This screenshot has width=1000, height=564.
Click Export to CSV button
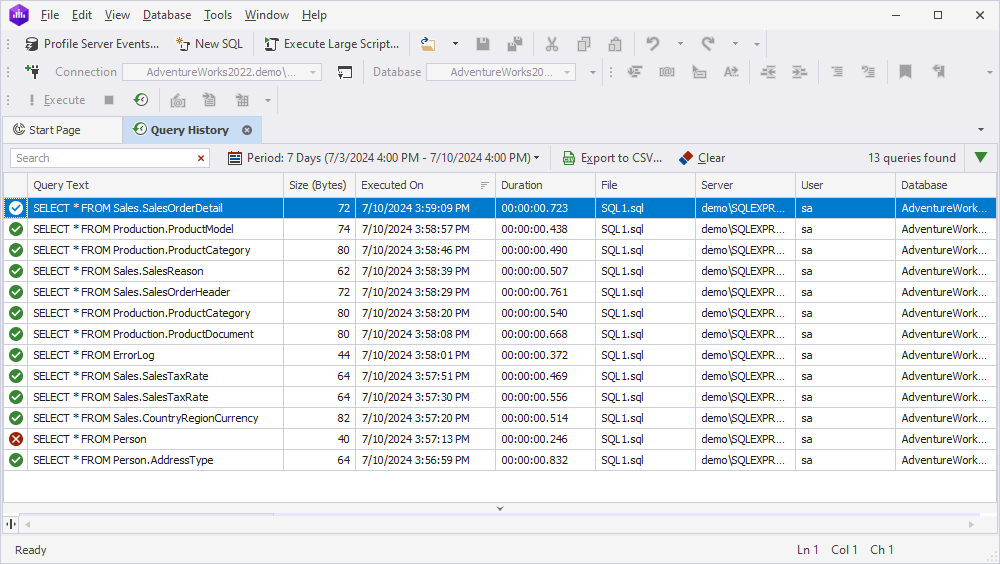point(612,158)
